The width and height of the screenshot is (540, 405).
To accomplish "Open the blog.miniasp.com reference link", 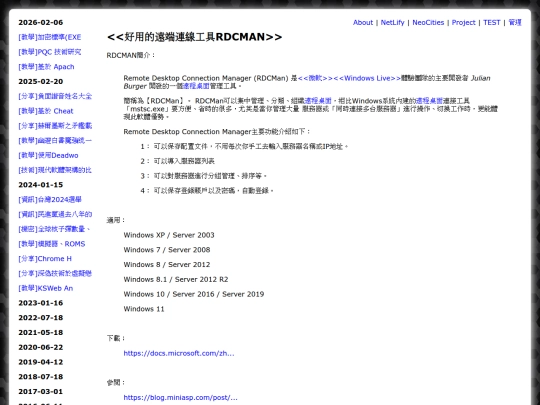I will 180,398.
